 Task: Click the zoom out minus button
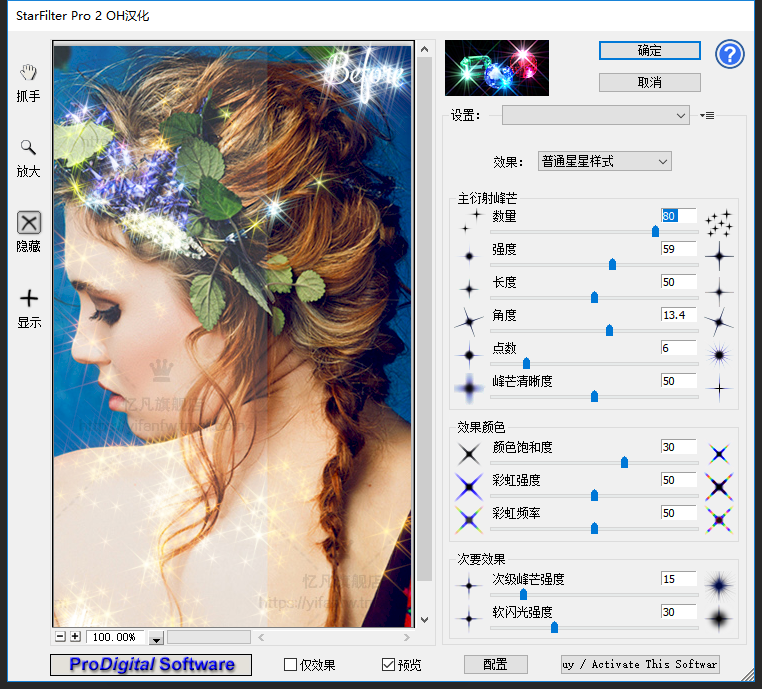point(61,637)
